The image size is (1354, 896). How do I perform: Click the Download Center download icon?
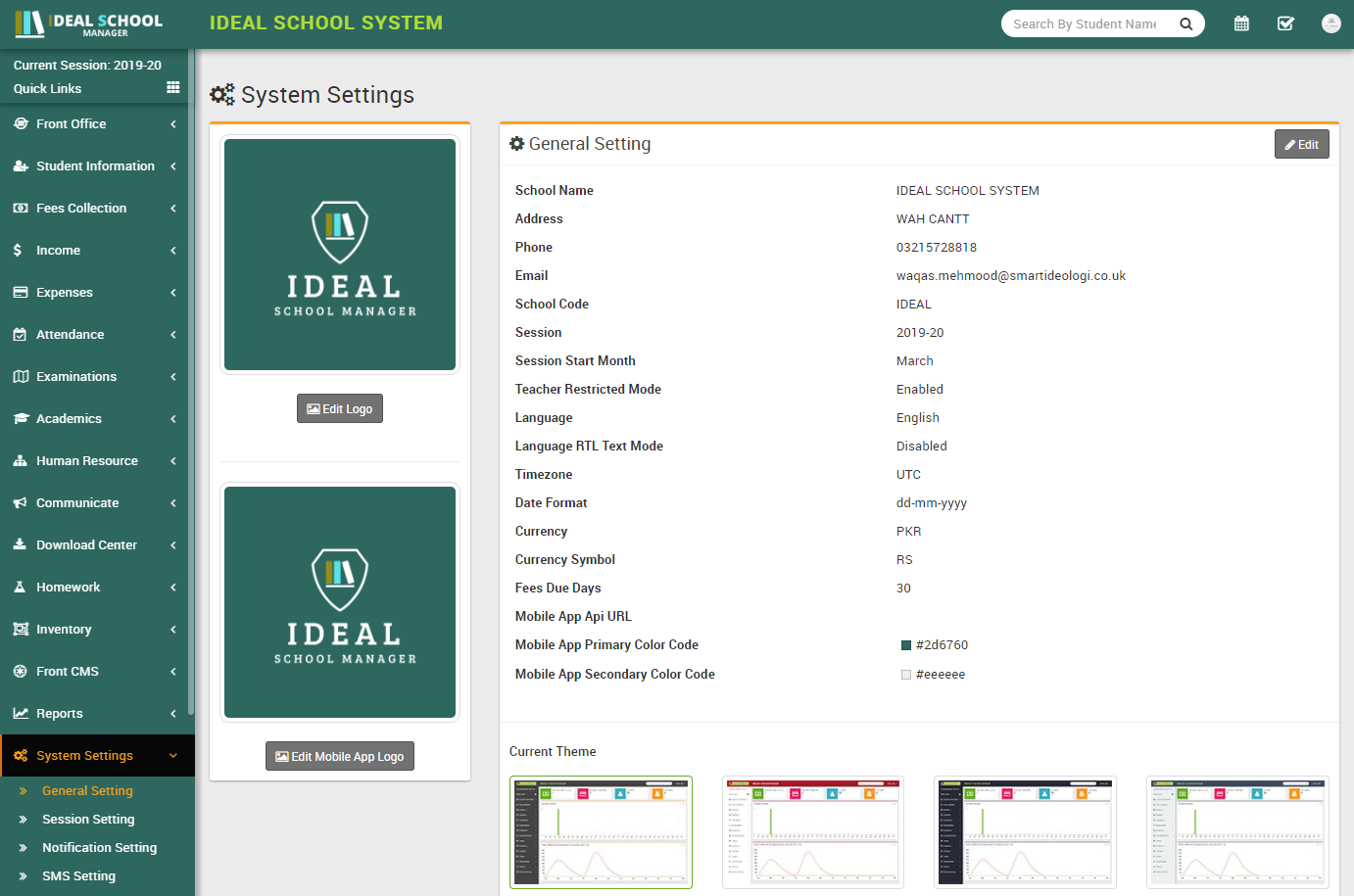(21, 544)
